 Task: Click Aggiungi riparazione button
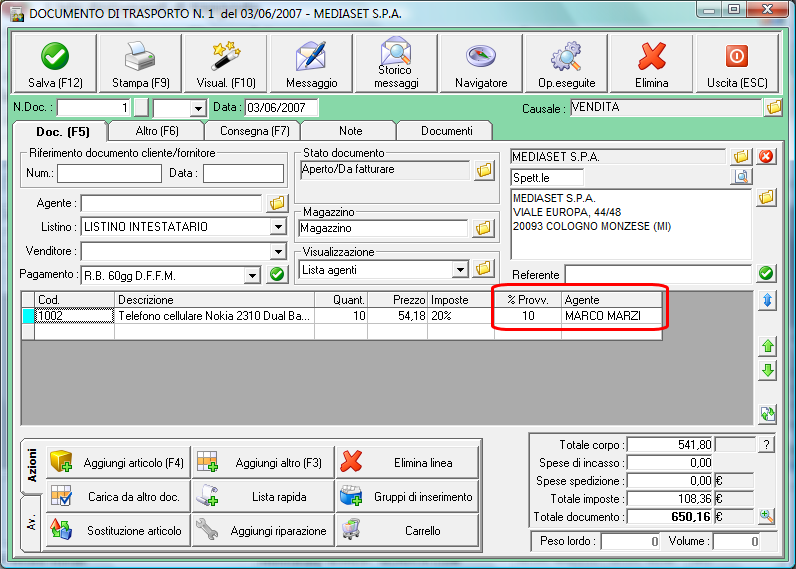point(263,530)
